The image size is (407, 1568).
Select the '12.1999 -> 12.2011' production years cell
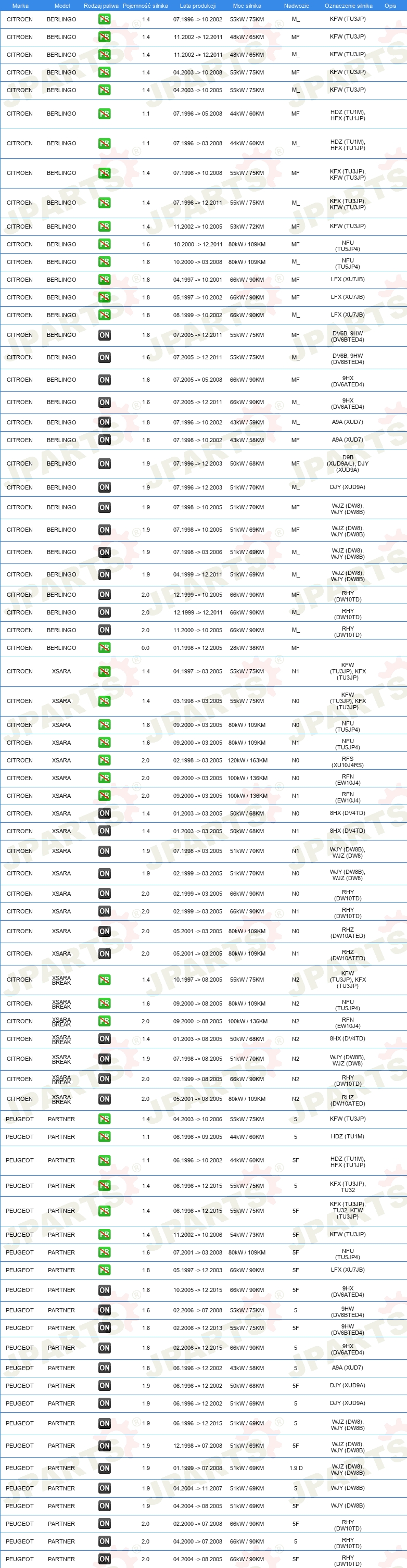click(198, 612)
